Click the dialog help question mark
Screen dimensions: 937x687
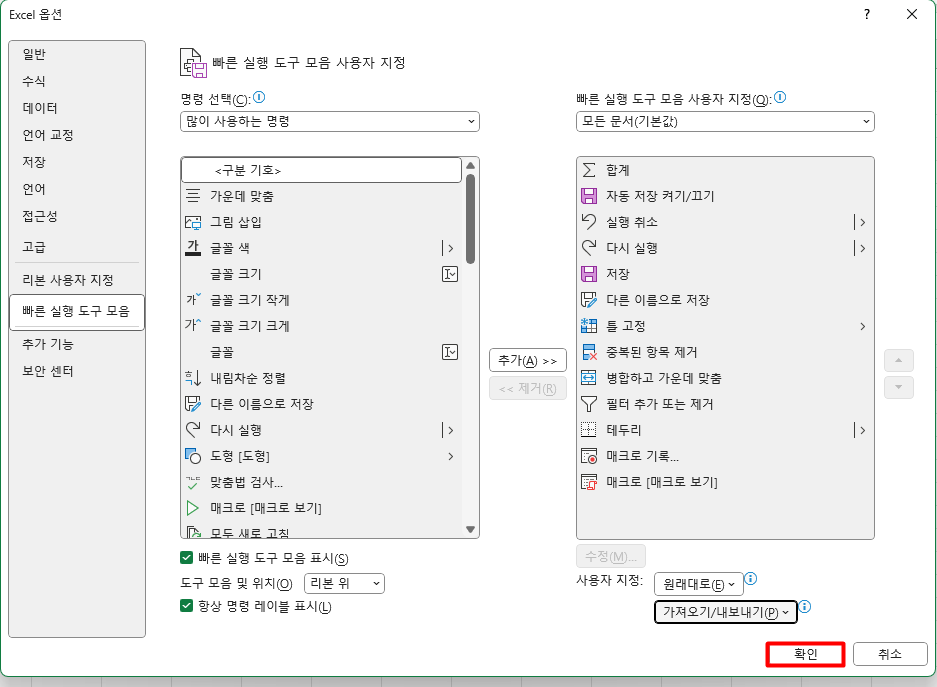click(x=867, y=14)
